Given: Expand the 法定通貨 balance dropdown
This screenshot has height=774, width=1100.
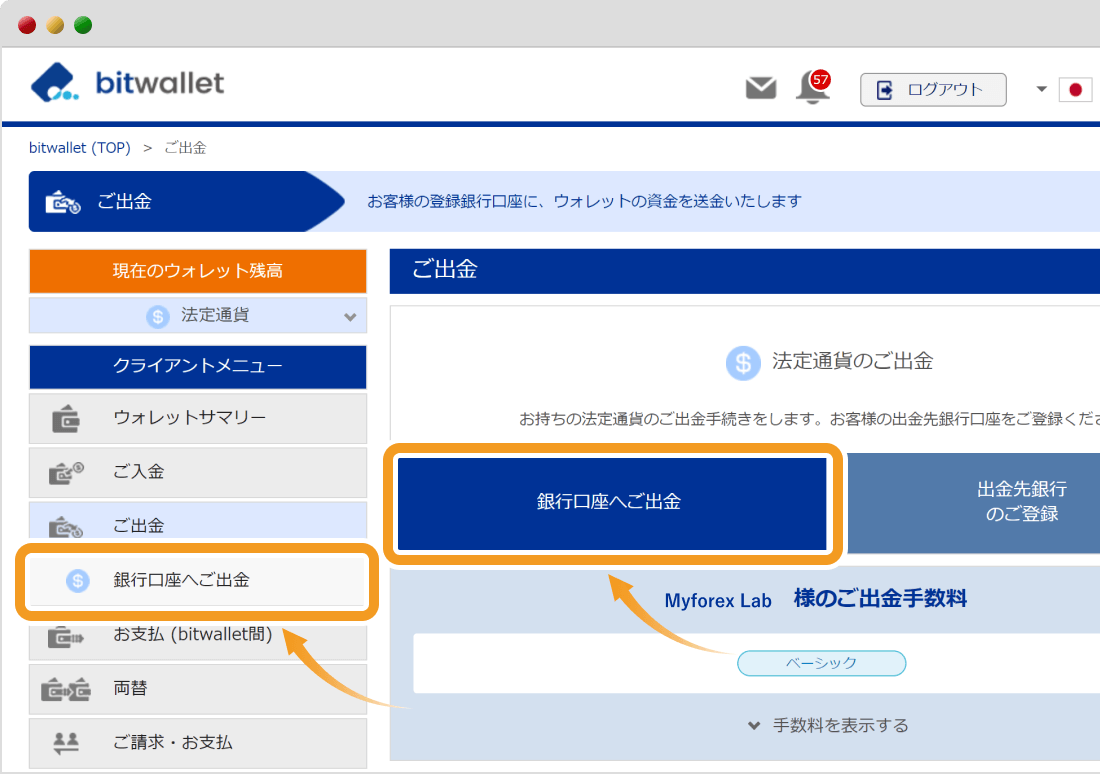Looking at the screenshot, I should click(198, 316).
